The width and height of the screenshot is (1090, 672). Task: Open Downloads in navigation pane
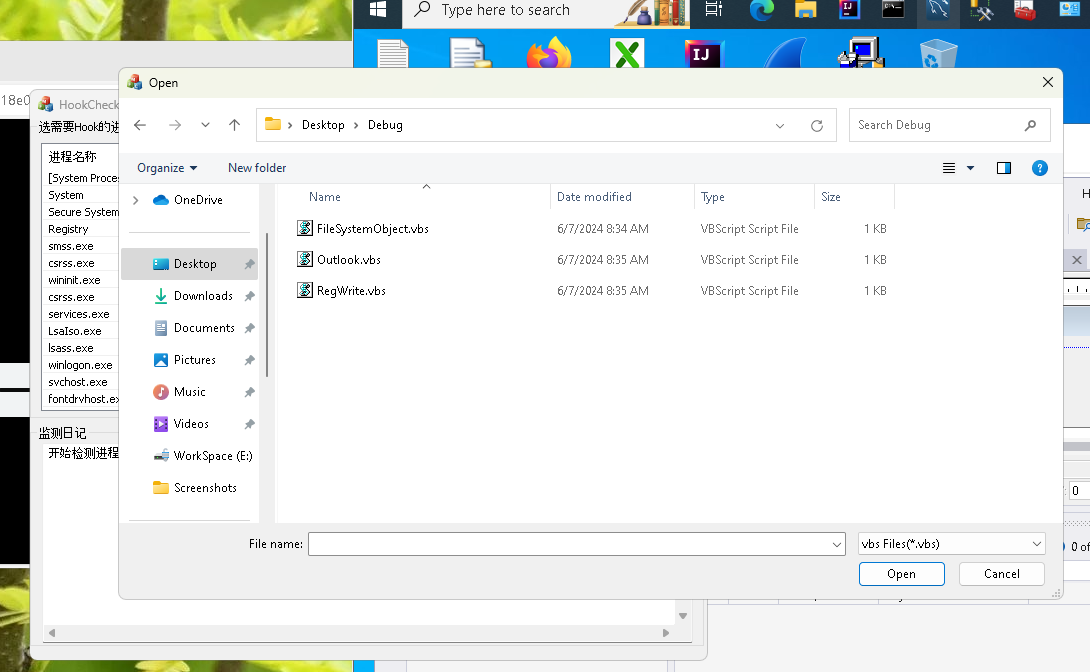203,296
